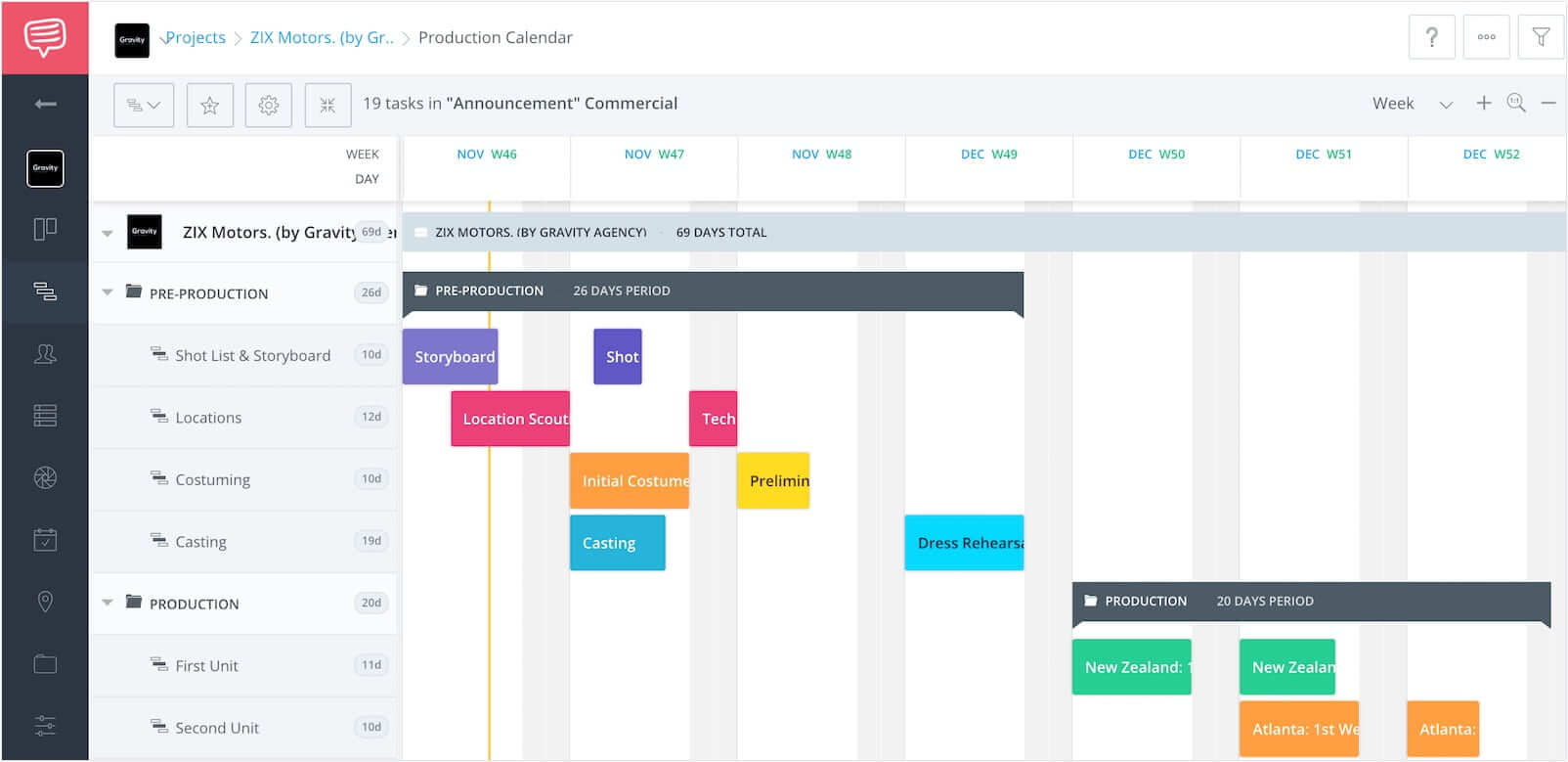Click the PRE-PRODUCTION 26 days period bar
This screenshot has height=762, width=1568.
coord(714,291)
